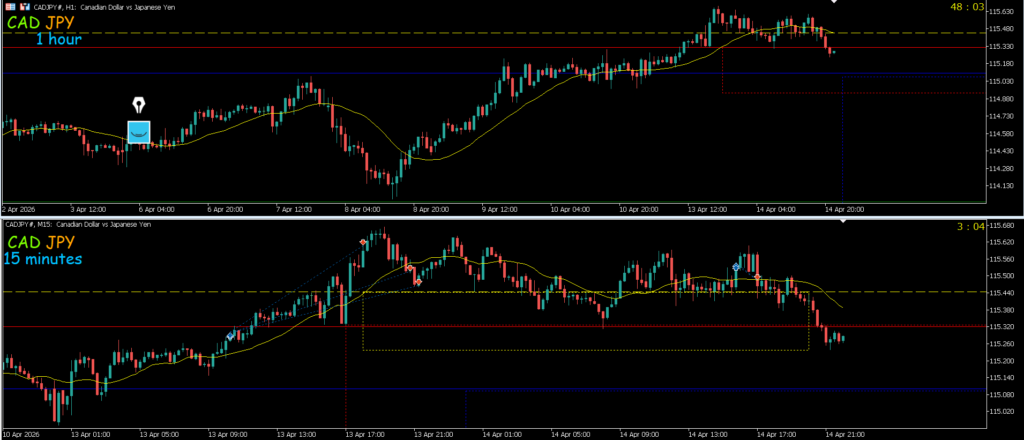1024x440 pixels.
Task: Select the orange diamond marker at the M15 peak
Action: point(363,242)
